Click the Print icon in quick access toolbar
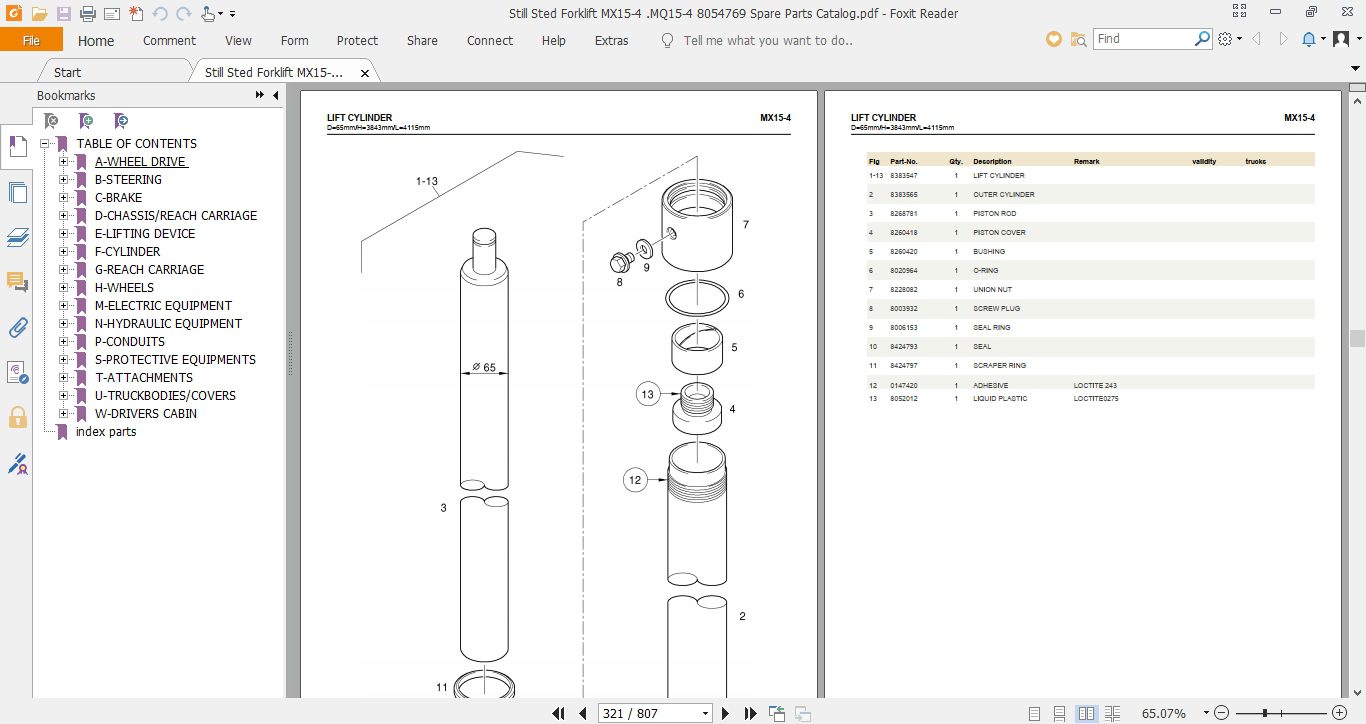 [88, 14]
